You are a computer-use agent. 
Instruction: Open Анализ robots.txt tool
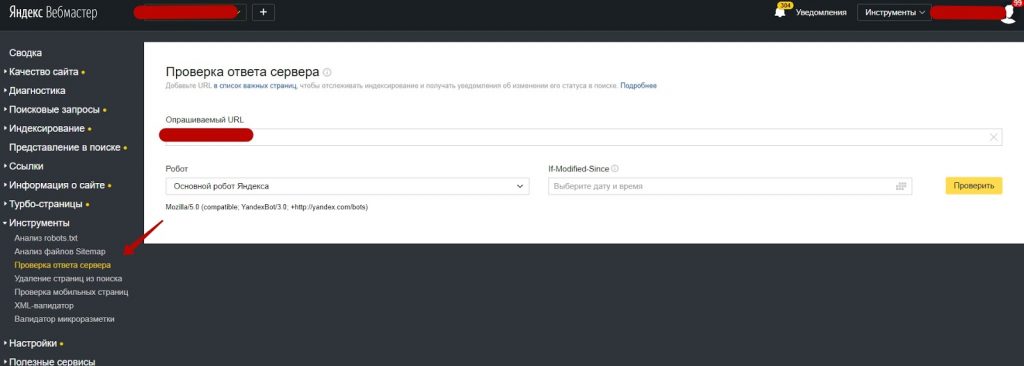[x=46, y=238]
